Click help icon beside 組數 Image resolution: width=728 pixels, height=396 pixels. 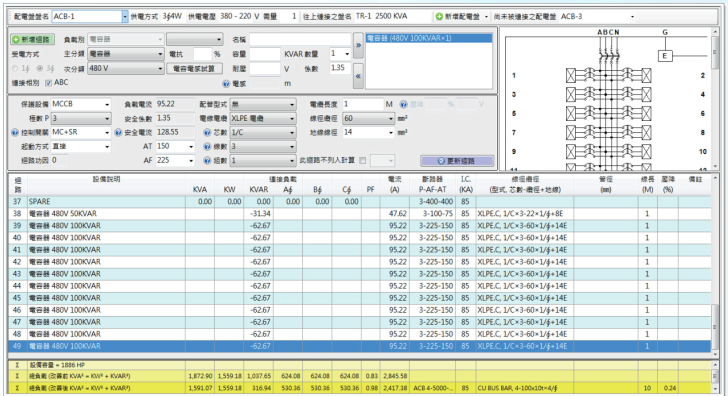click(207, 161)
